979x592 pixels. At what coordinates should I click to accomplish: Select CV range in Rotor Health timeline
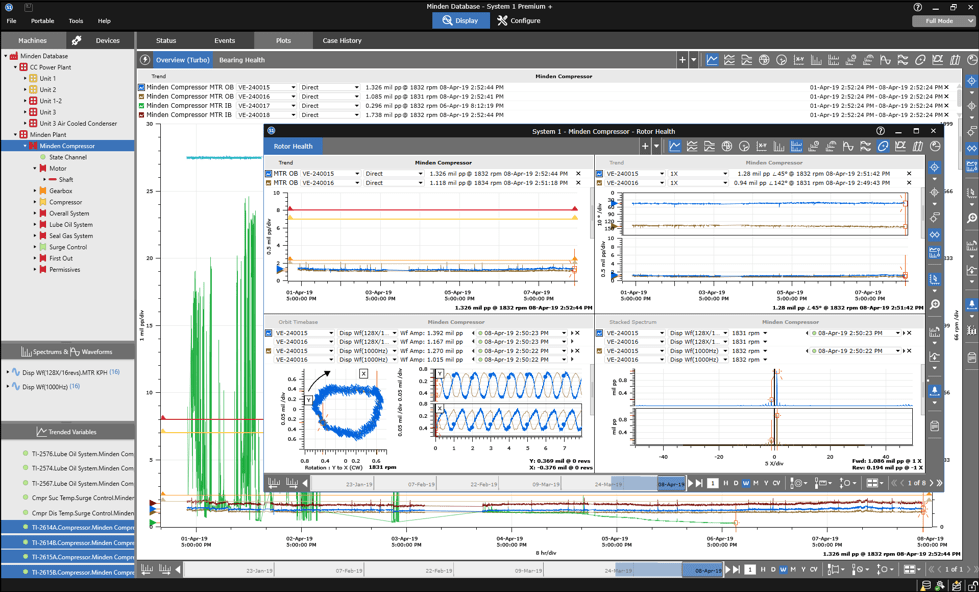click(777, 483)
